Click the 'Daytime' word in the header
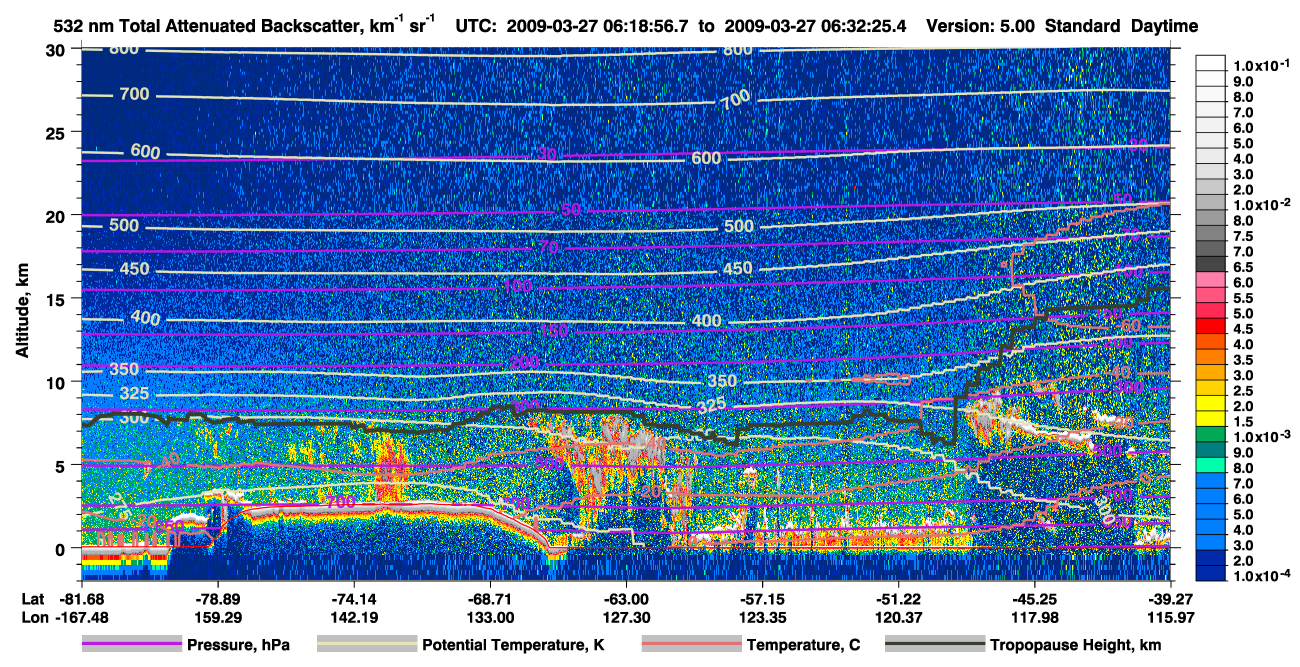Screen dimensions: 1300x667 point(1164,25)
